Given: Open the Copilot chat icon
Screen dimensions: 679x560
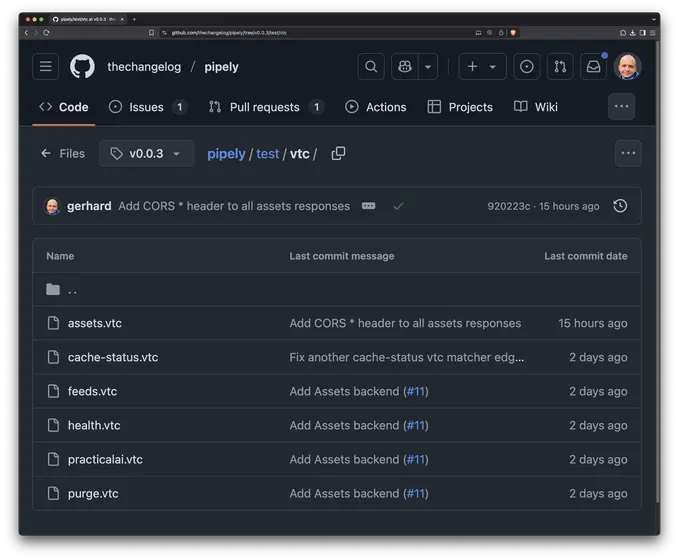Looking at the screenshot, I should [405, 67].
